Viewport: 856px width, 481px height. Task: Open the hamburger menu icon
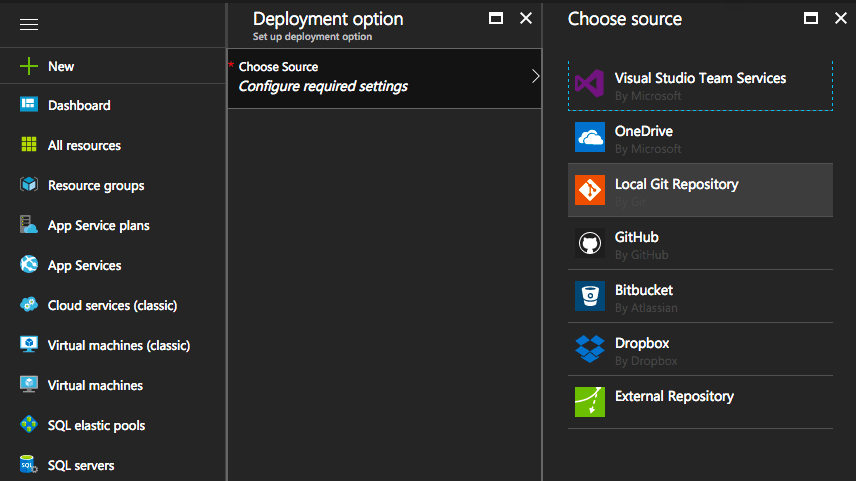(29, 25)
